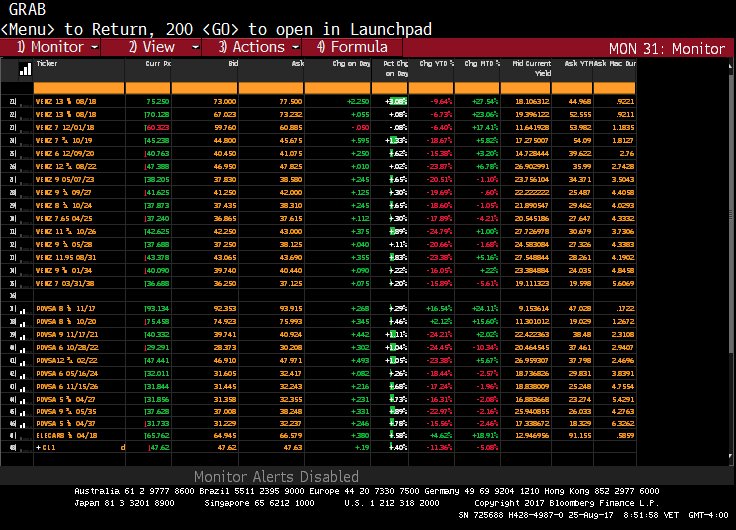This screenshot has width=736, height=530.
Task: Click the Monitor Alerts Disabled status text
Action: [276, 477]
